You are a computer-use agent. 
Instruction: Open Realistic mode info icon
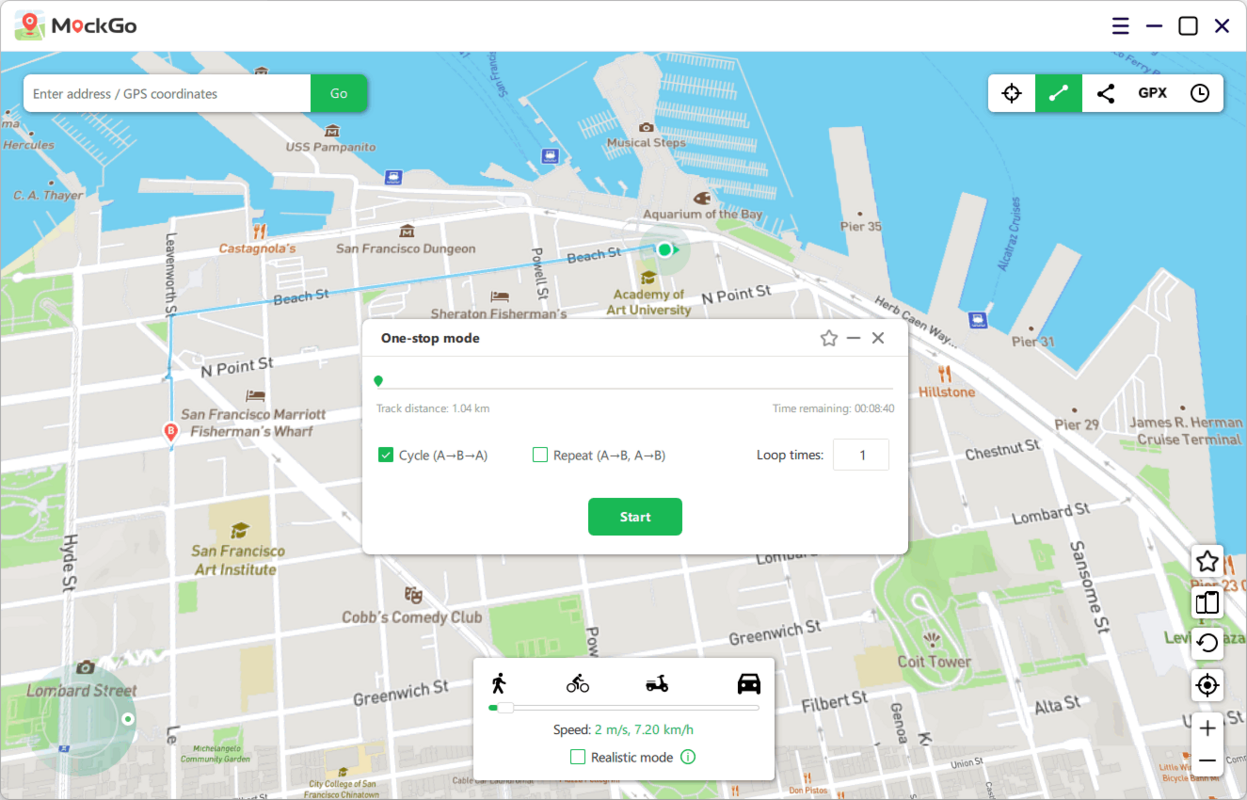coord(688,757)
